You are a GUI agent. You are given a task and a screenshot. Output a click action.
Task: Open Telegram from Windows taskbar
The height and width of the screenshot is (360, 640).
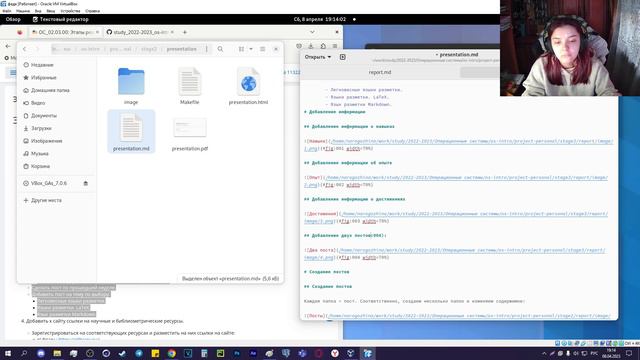pos(139,353)
